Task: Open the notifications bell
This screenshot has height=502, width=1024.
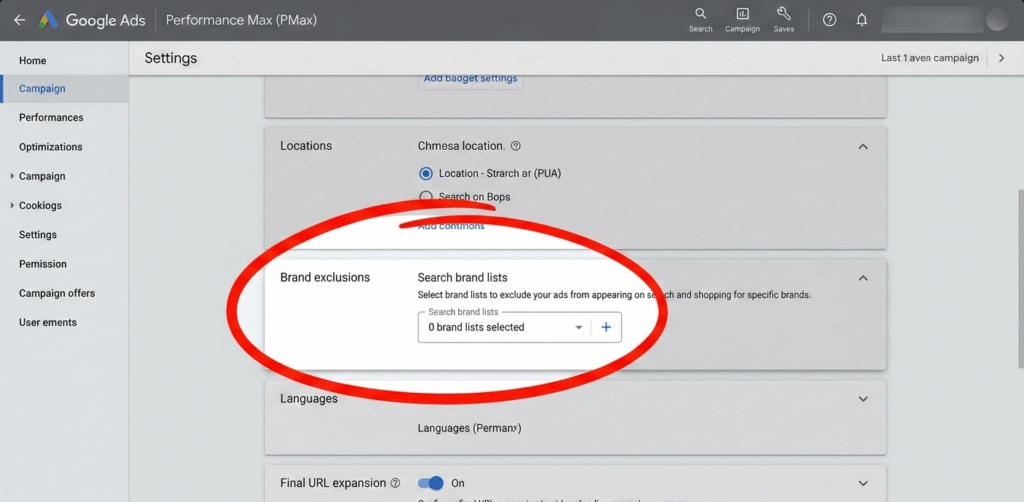Action: pos(862,20)
